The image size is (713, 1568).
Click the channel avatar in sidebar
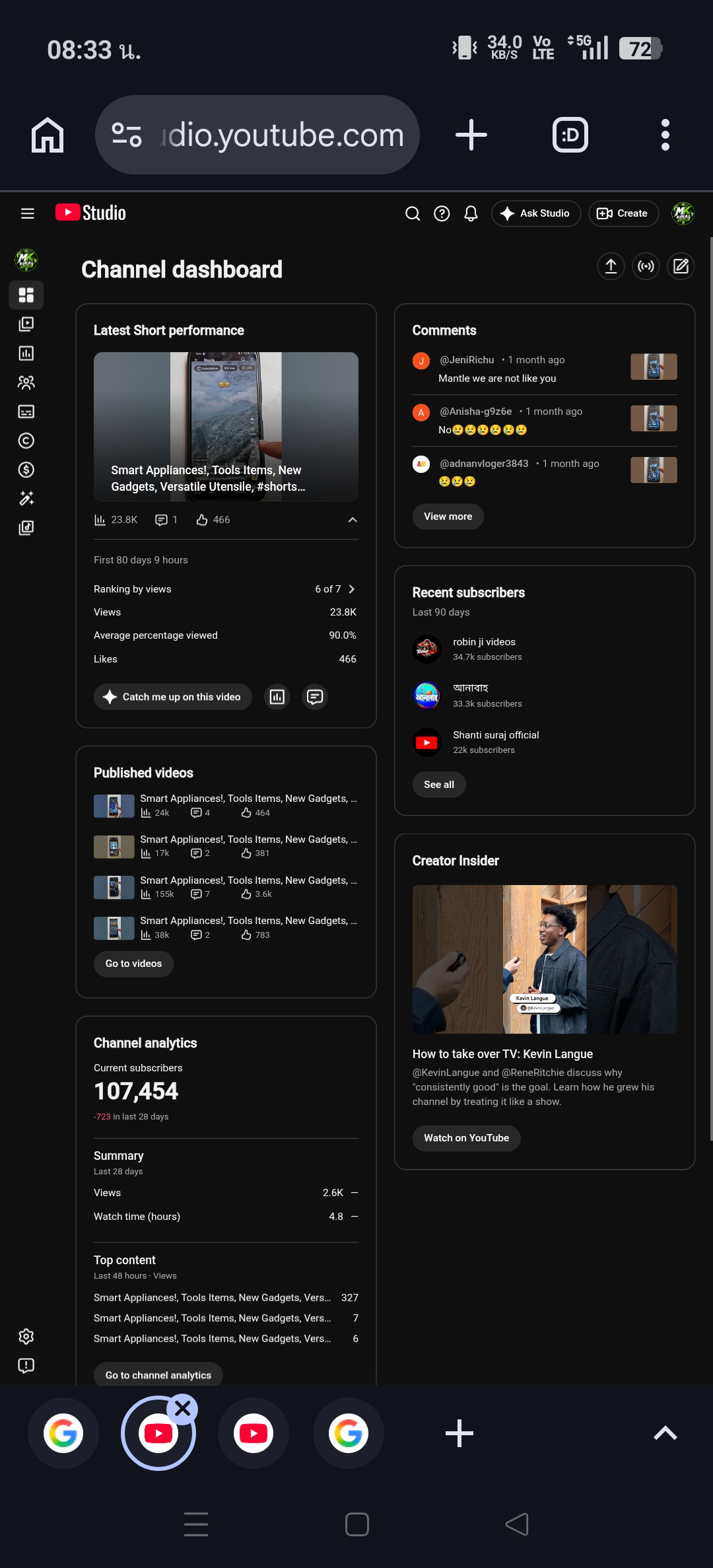pos(26,260)
